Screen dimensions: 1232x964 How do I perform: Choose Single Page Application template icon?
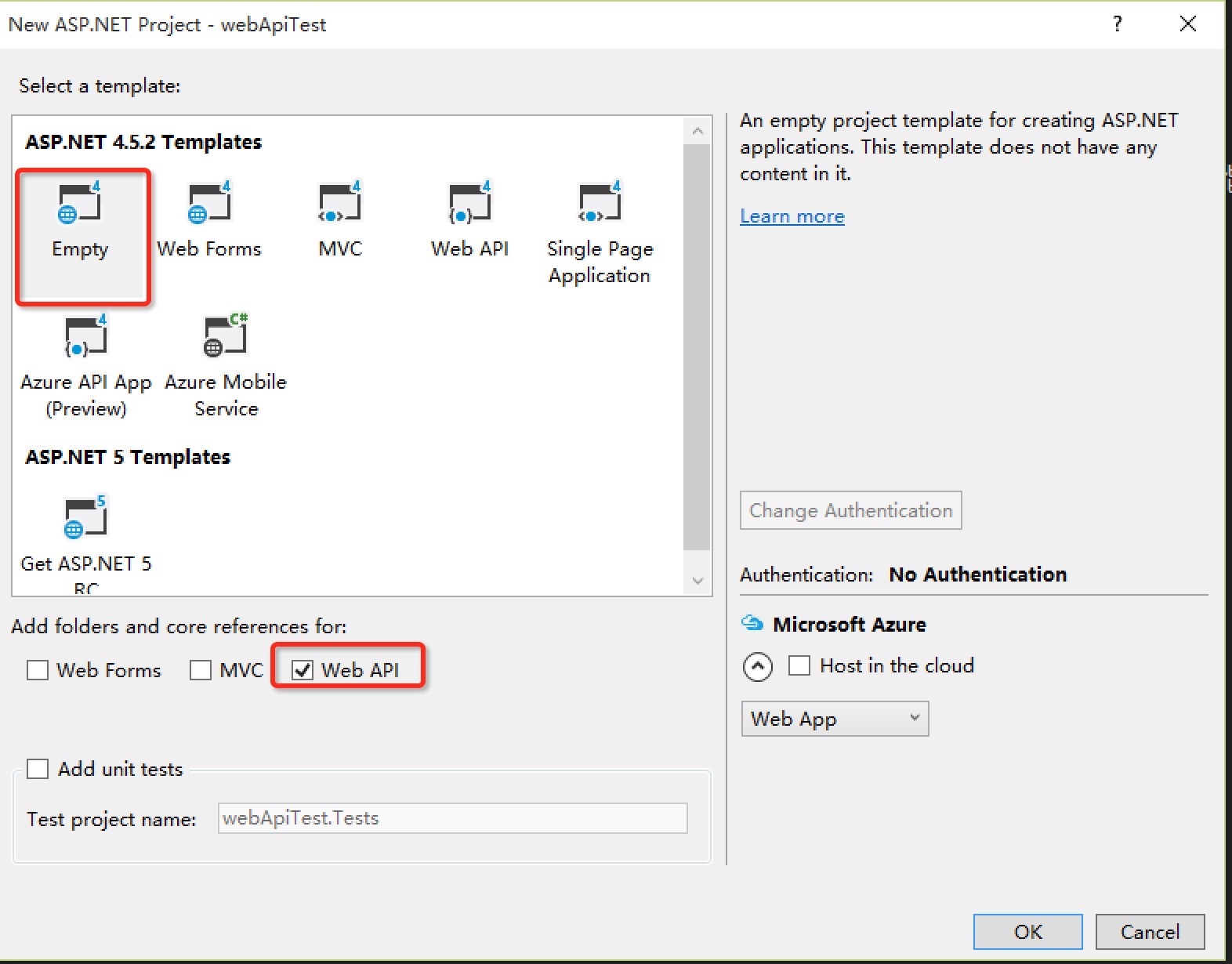(x=600, y=202)
